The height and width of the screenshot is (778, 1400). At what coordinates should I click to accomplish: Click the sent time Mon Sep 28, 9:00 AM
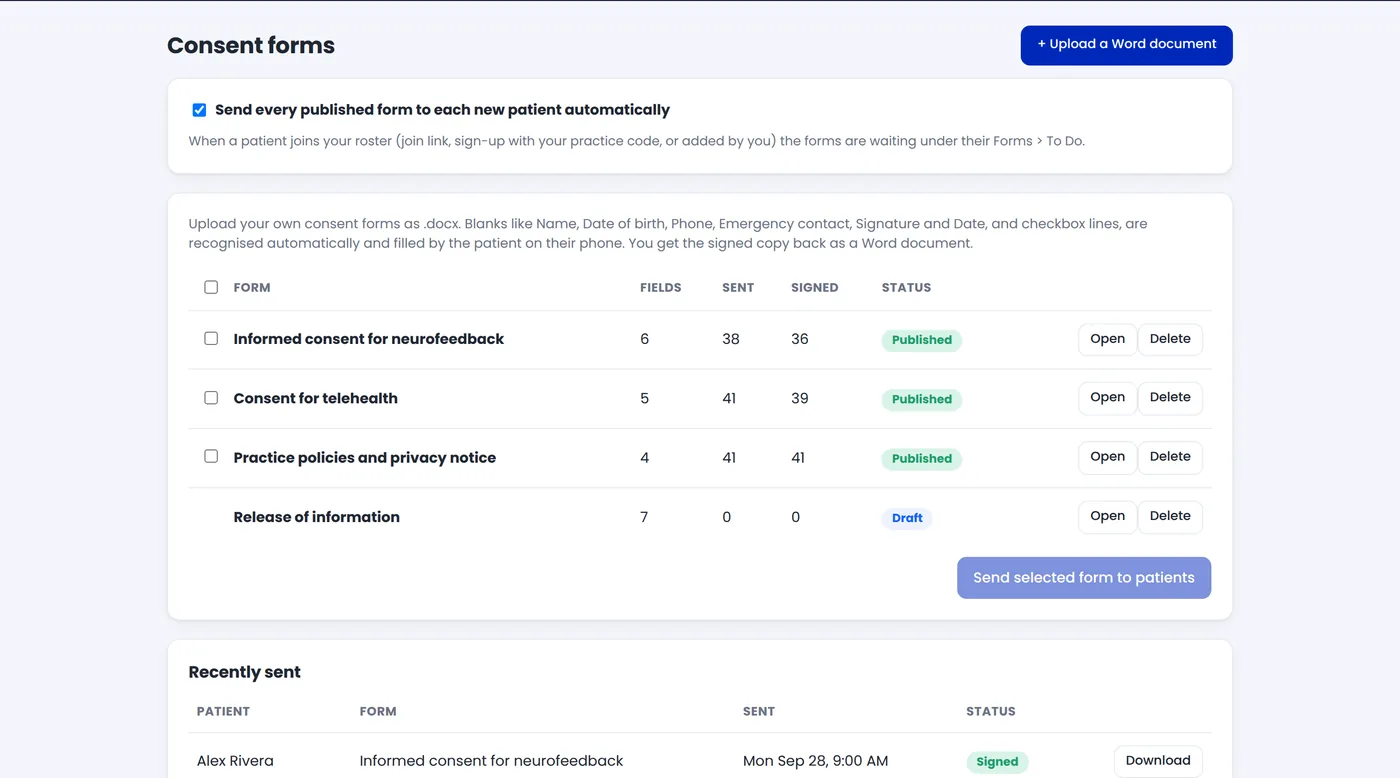(816, 761)
